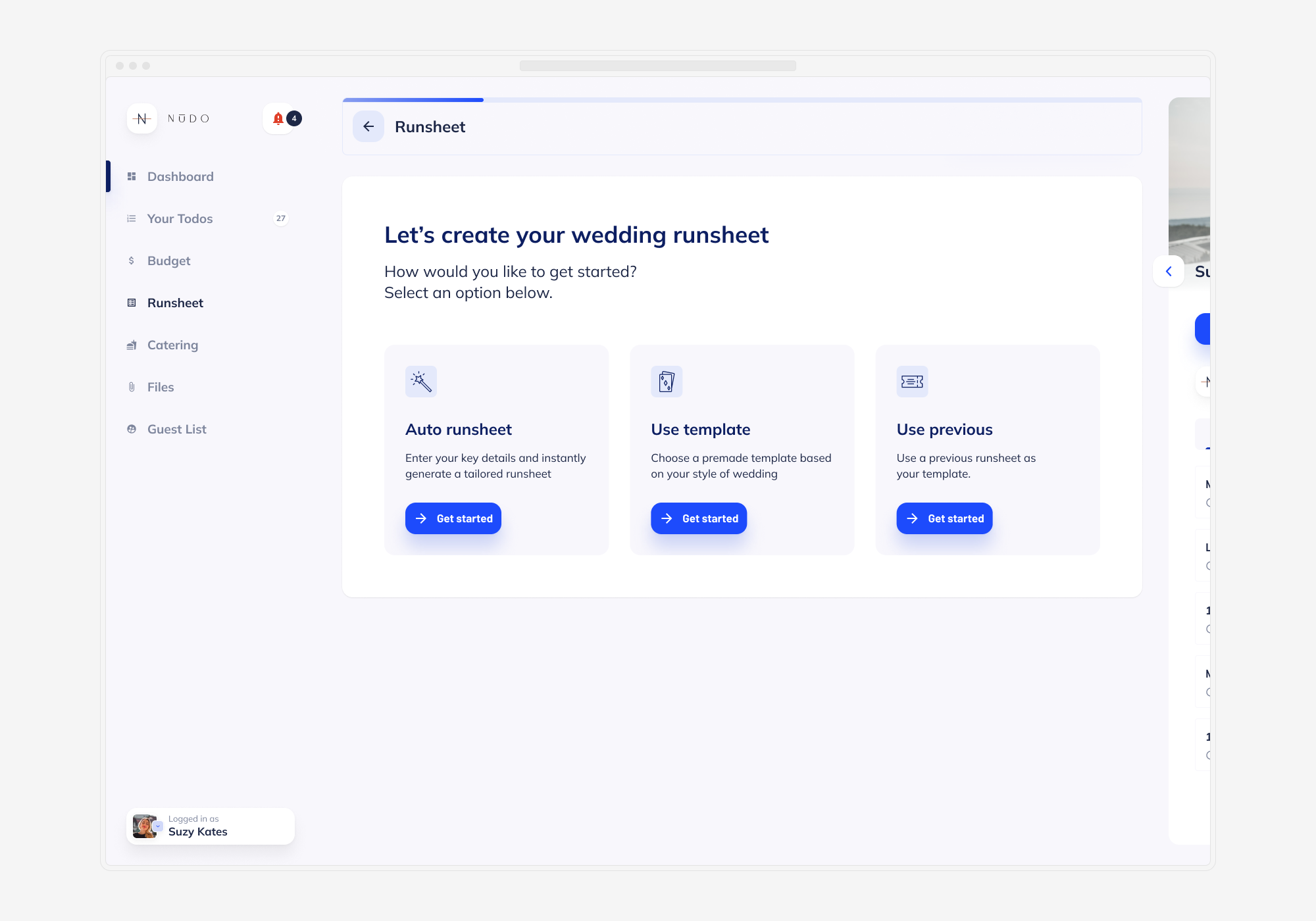The height and width of the screenshot is (921, 1316).
Task: Click the runsheet progress bar
Action: [742, 100]
